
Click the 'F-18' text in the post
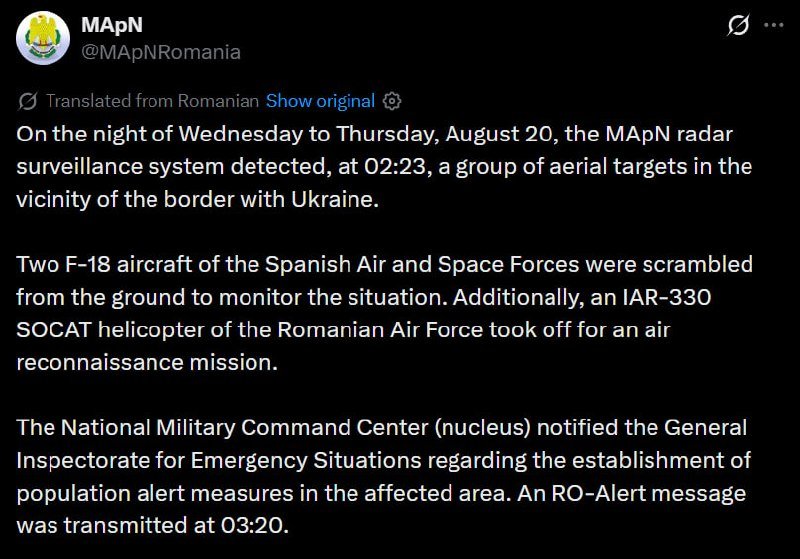pyautogui.click(x=88, y=264)
